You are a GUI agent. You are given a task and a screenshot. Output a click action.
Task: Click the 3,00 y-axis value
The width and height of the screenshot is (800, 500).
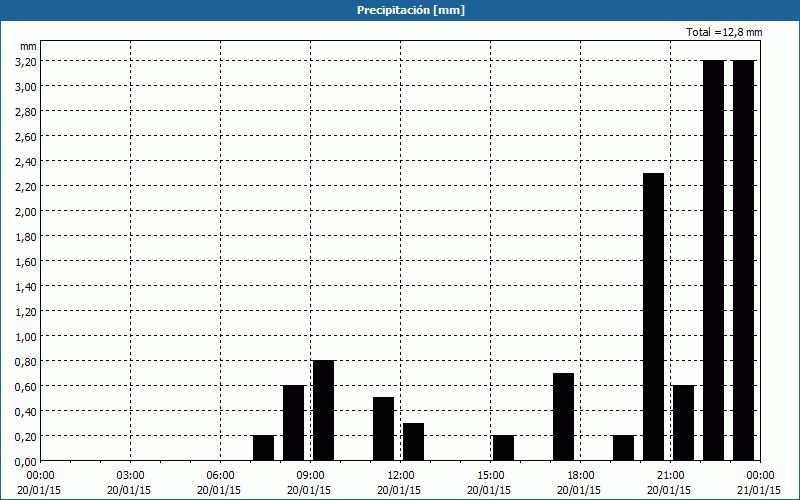[x=26, y=86]
